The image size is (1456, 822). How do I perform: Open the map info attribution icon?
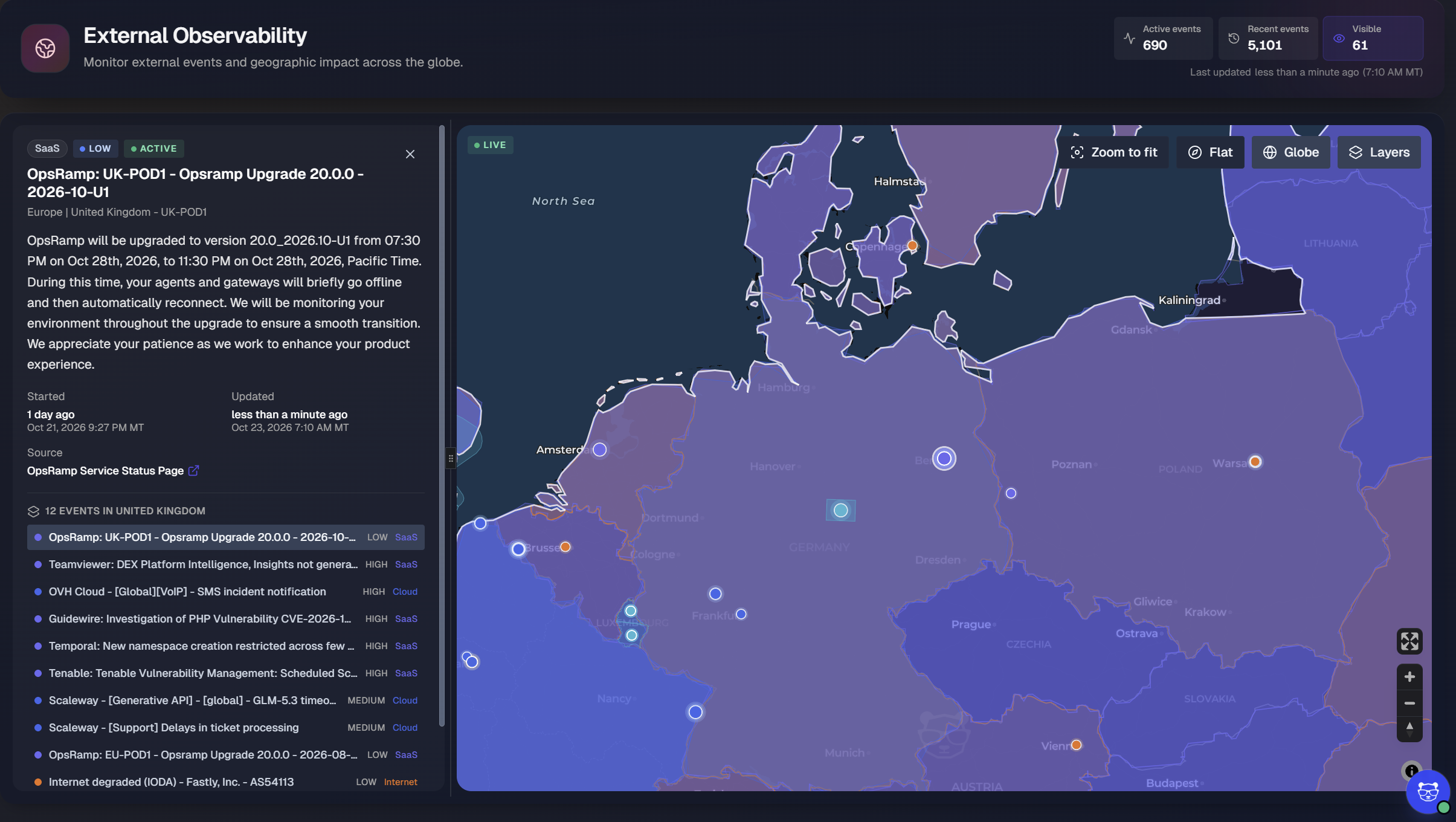1411,771
